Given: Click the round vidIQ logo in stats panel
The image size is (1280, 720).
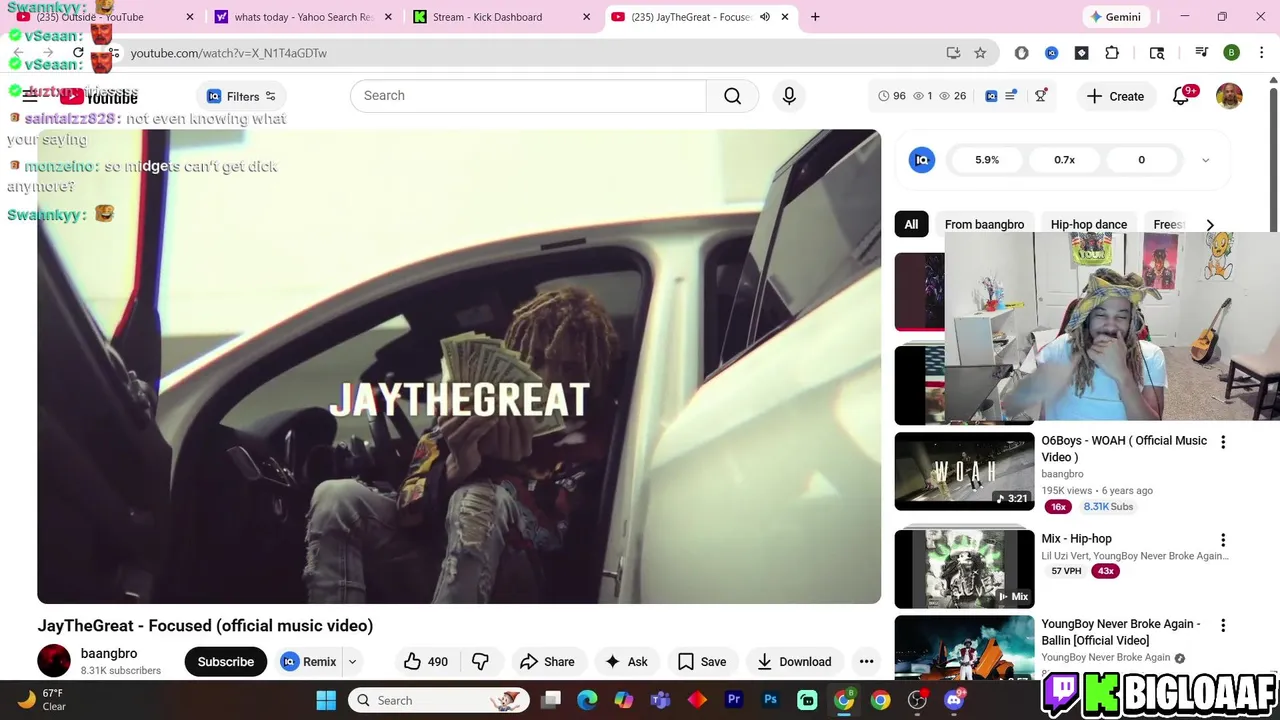Looking at the screenshot, I should [922, 160].
